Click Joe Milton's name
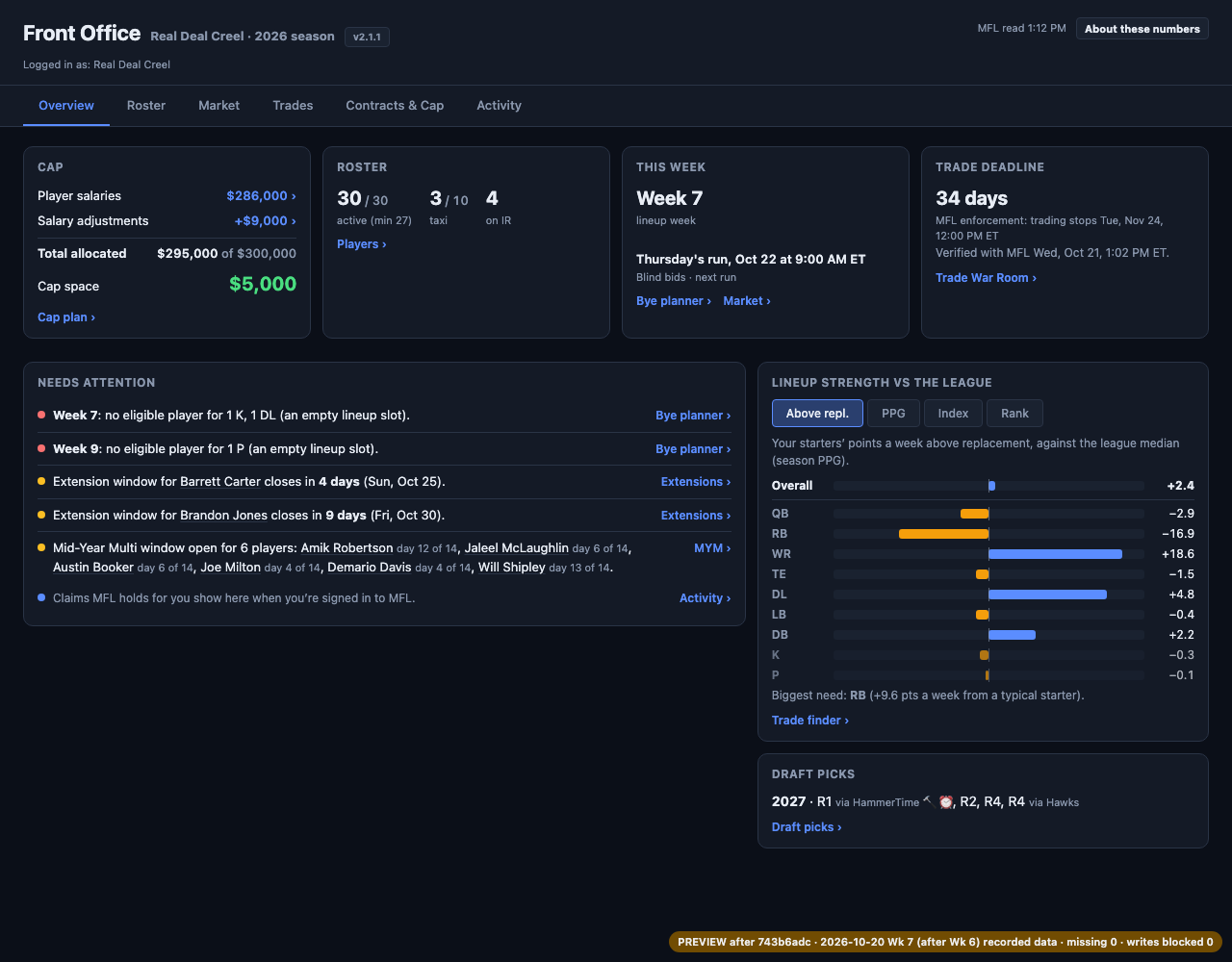Image resolution: width=1232 pixels, height=962 pixels. pyautogui.click(x=231, y=568)
